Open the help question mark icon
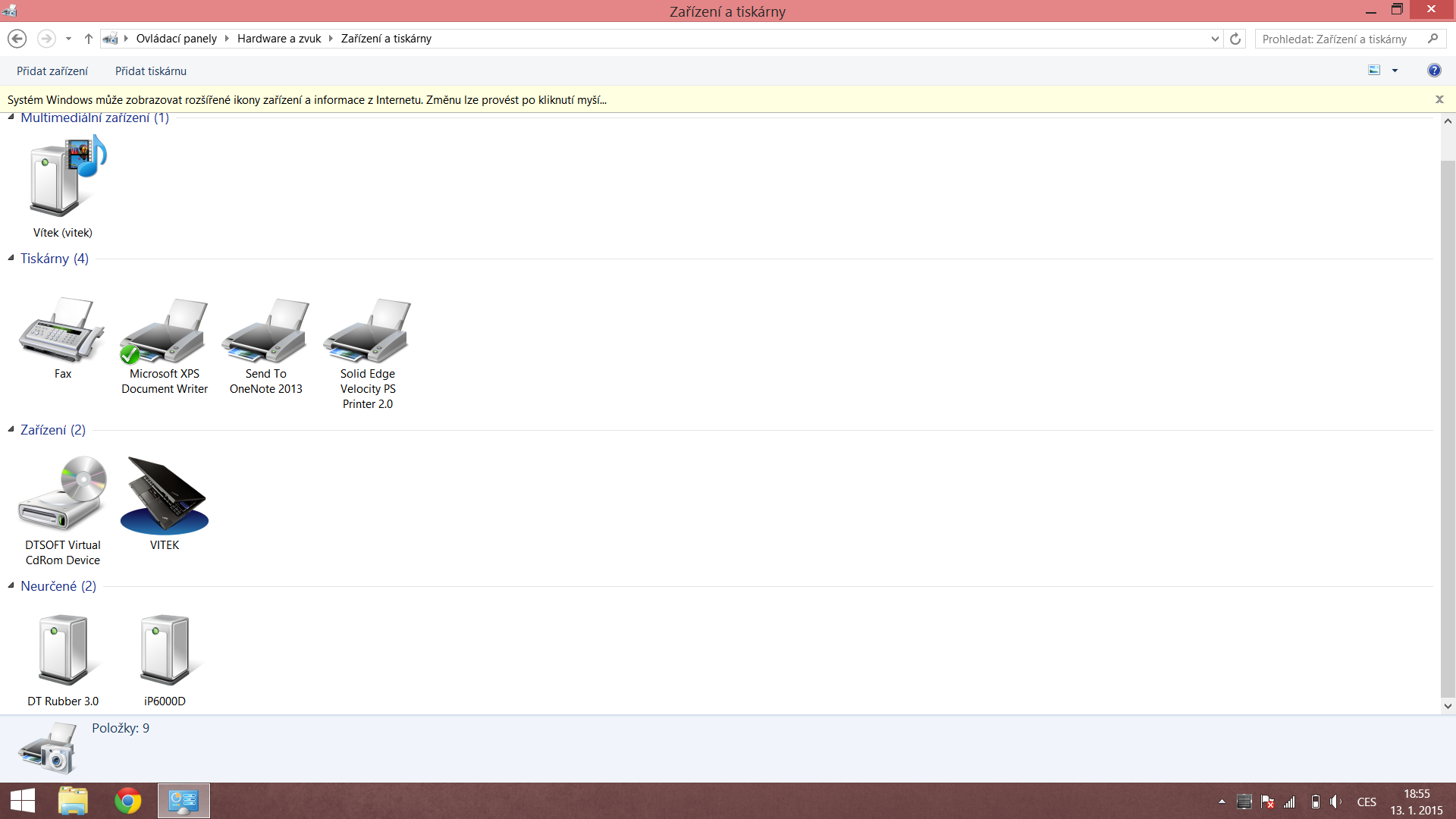The height and width of the screenshot is (819, 1456). (1433, 71)
